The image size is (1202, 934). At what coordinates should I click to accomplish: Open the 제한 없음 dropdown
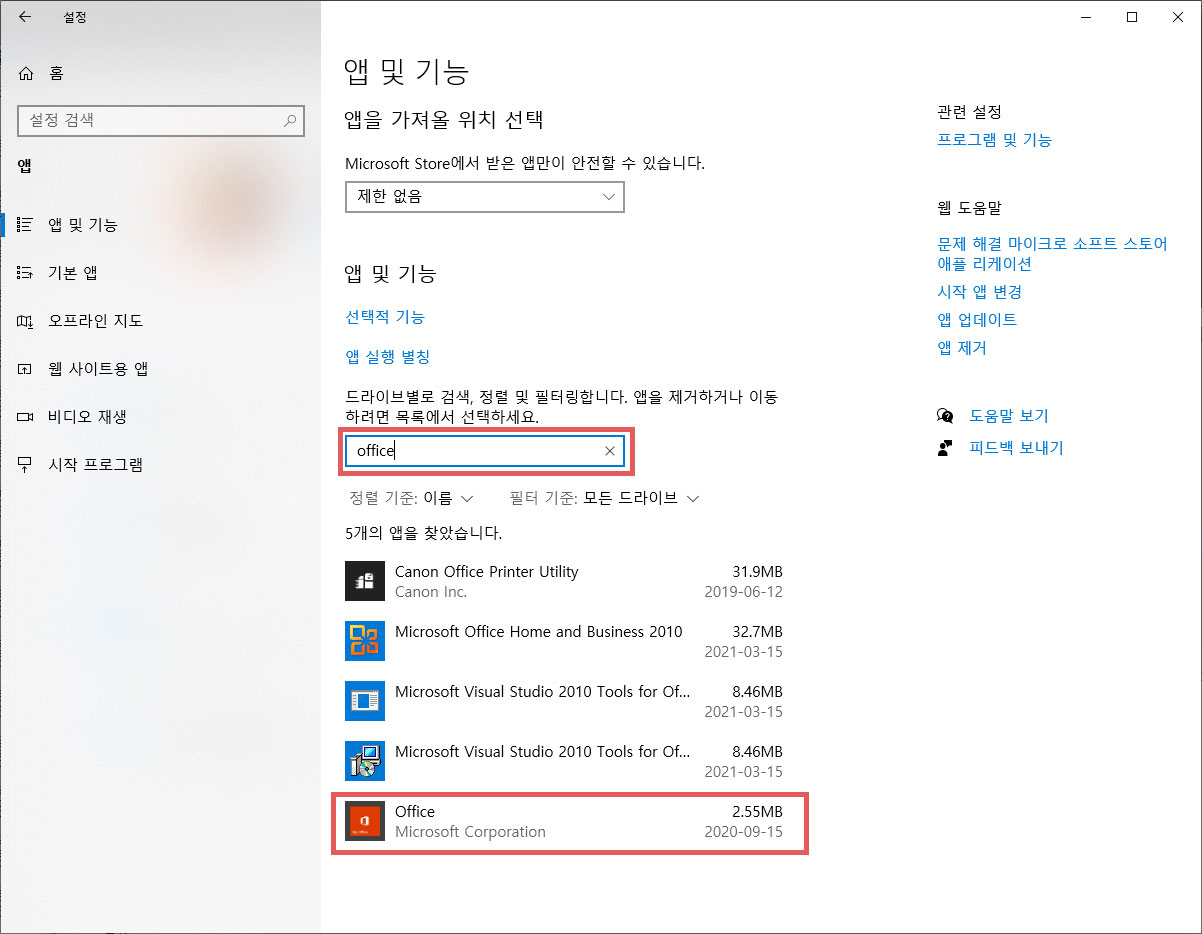coord(485,197)
